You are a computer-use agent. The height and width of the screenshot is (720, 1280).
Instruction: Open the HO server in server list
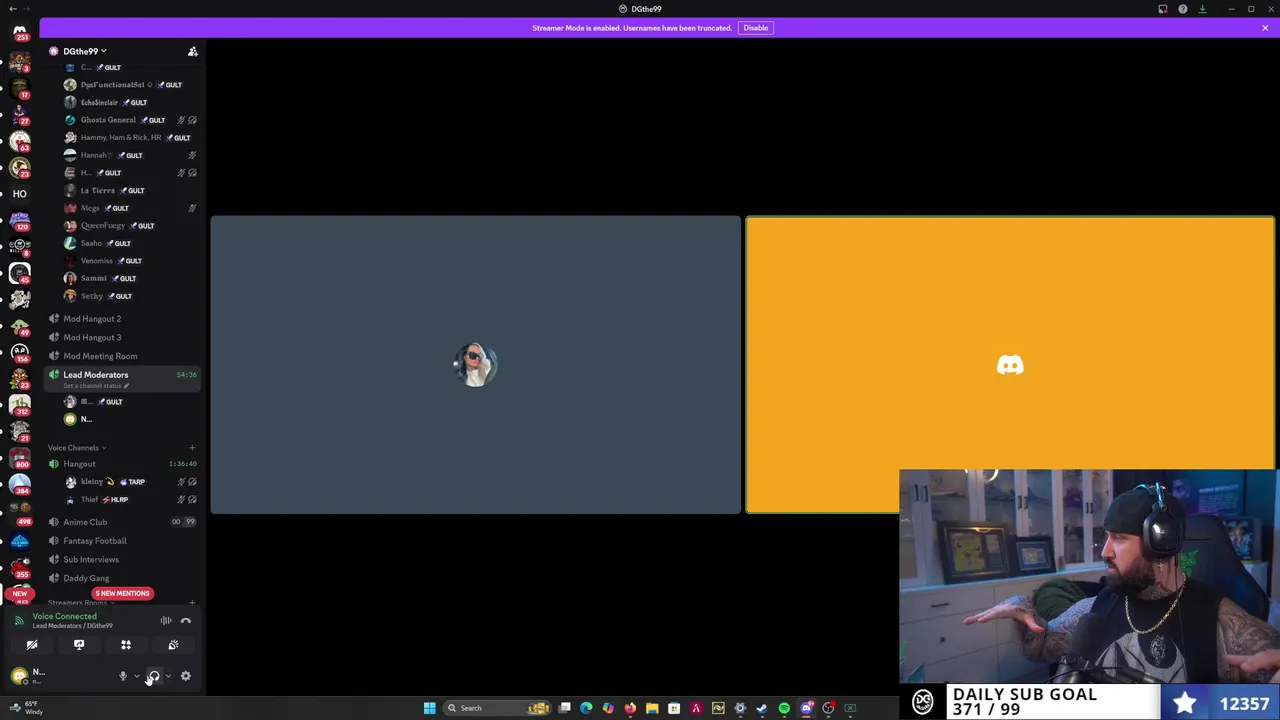[20, 194]
